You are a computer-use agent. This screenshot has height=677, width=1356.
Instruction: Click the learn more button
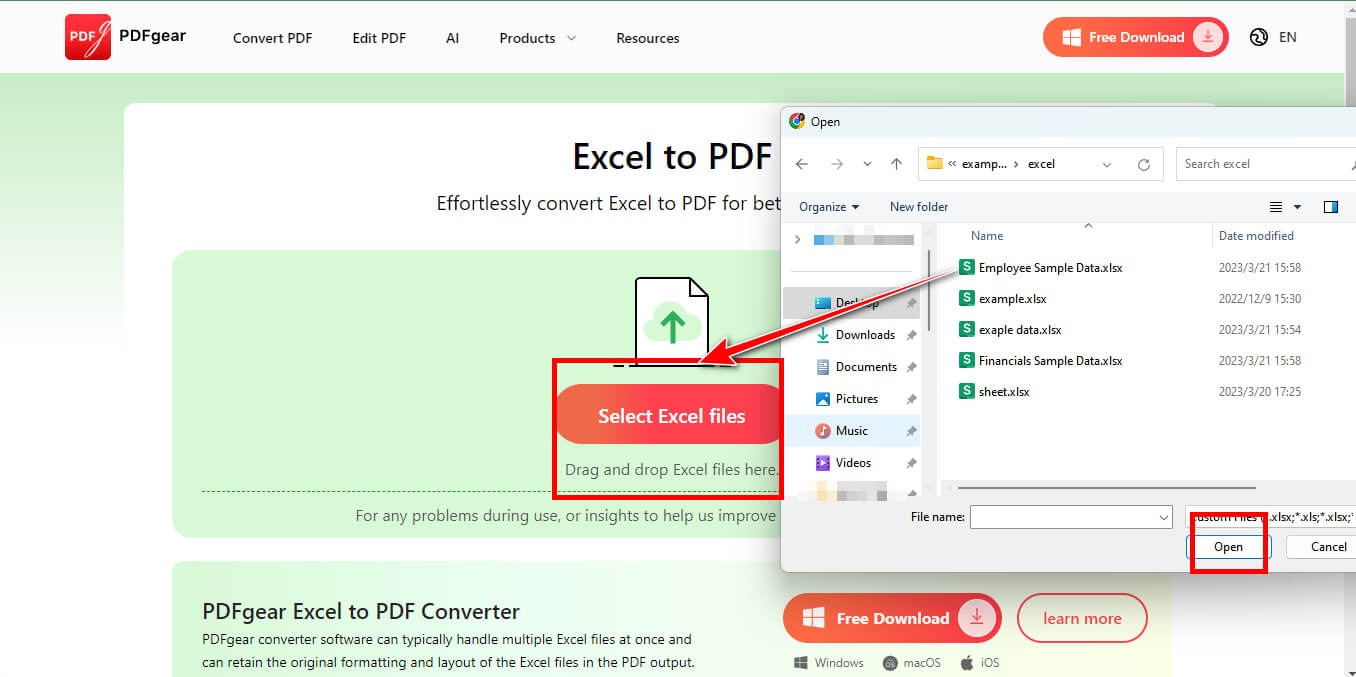click(x=1082, y=618)
